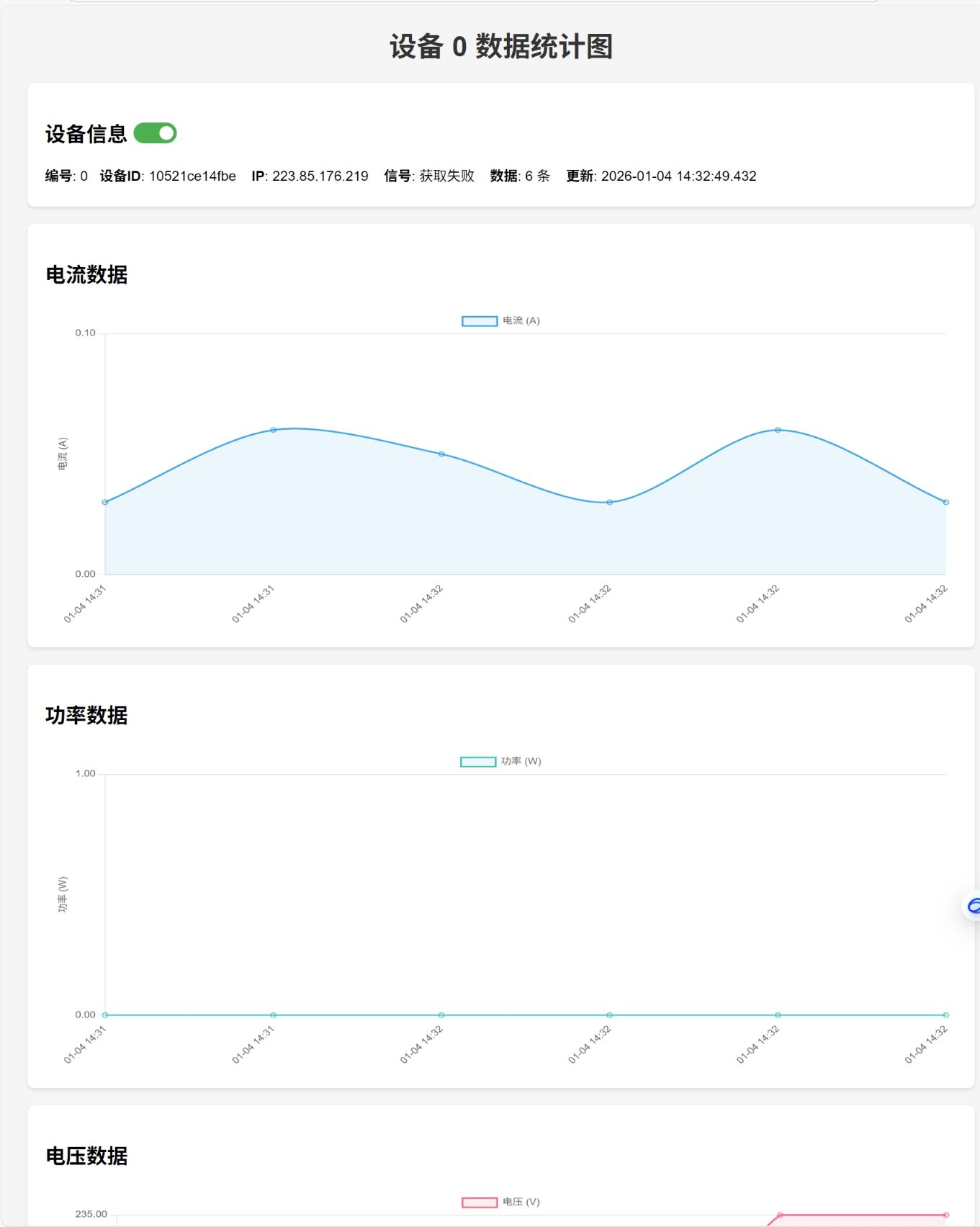Click the rightmost data point in voltage chart
This screenshot has width=980, height=1227.
pyautogui.click(x=945, y=1215)
